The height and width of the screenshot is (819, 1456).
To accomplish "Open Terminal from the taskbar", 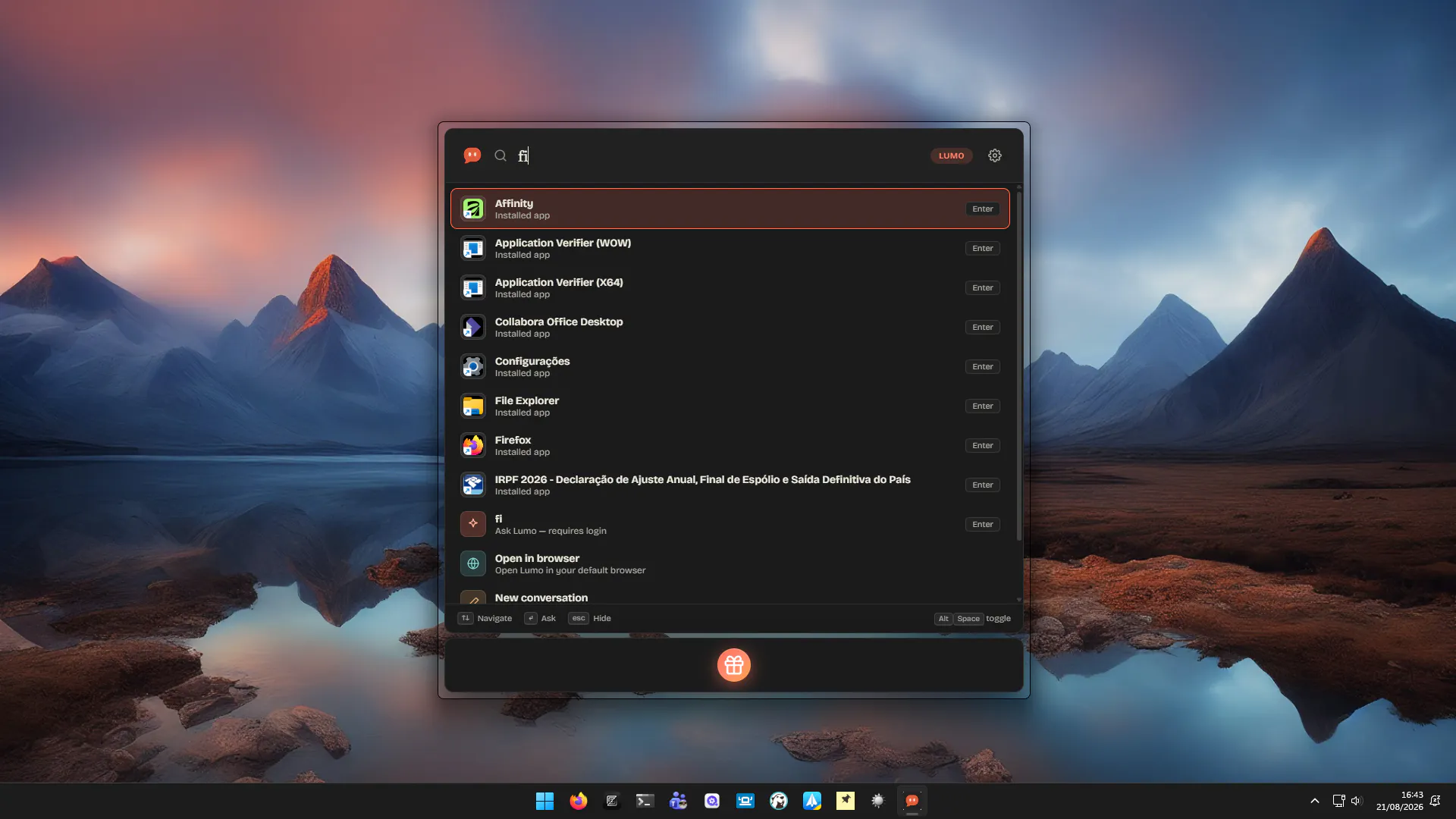I will (x=645, y=801).
